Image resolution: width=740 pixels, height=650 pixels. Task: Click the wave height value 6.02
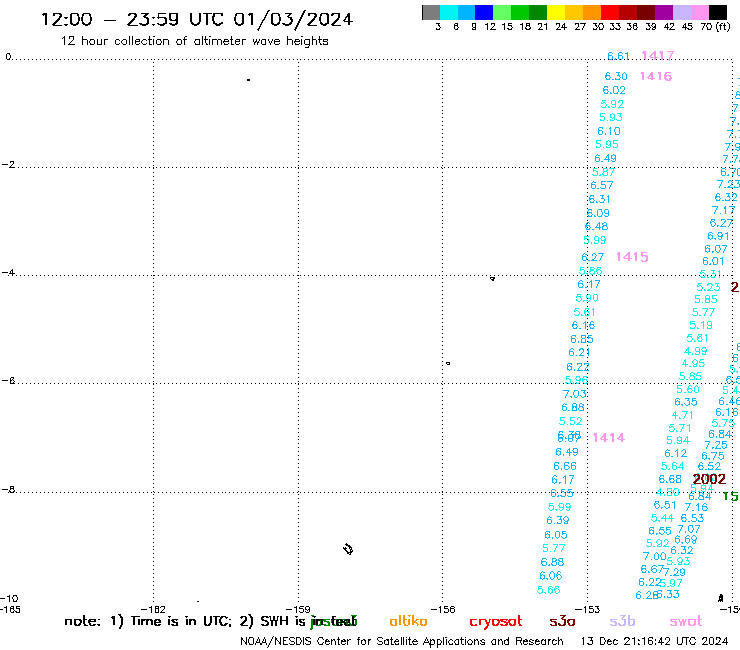[x=614, y=90]
